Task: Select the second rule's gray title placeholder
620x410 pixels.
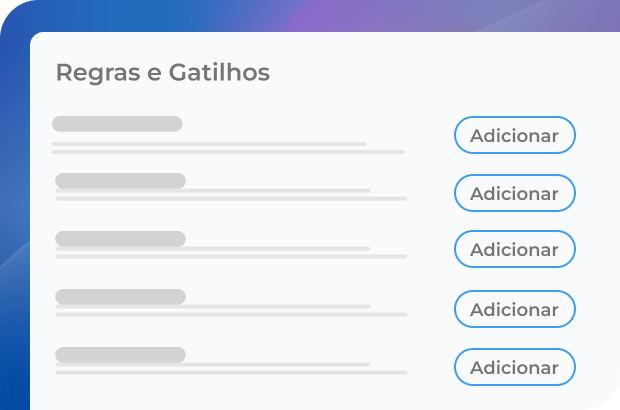Action: pos(120,181)
